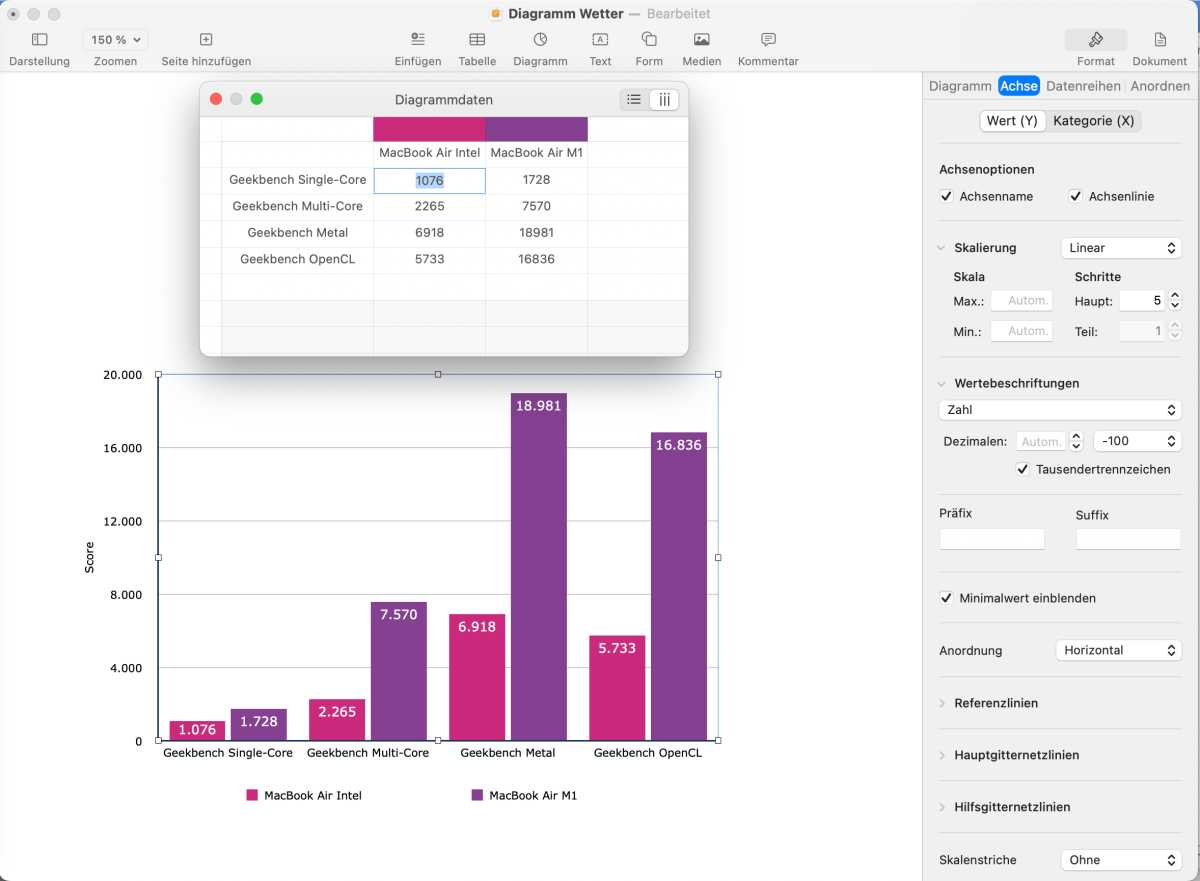The width and height of the screenshot is (1200, 881).
Task: Click the Geekbench Metal row label in Diagrammdaten
Action: tap(298, 233)
